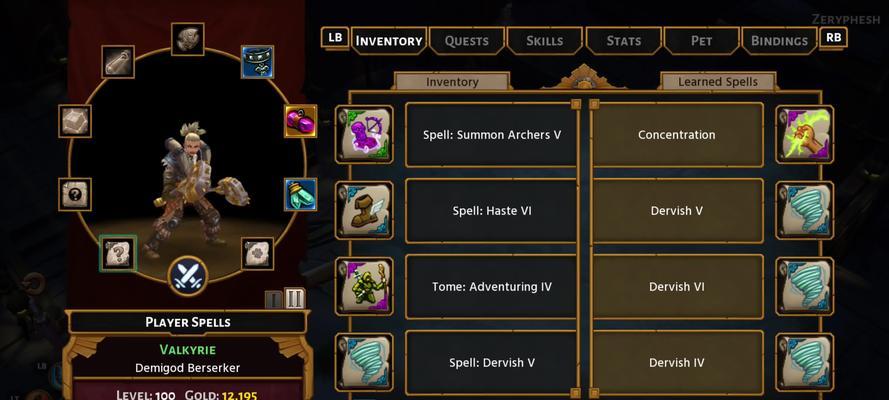Screen dimensions: 889x400
Task: Select the green-highlighted question mark scroll slot
Action: pyautogui.click(x=118, y=254)
